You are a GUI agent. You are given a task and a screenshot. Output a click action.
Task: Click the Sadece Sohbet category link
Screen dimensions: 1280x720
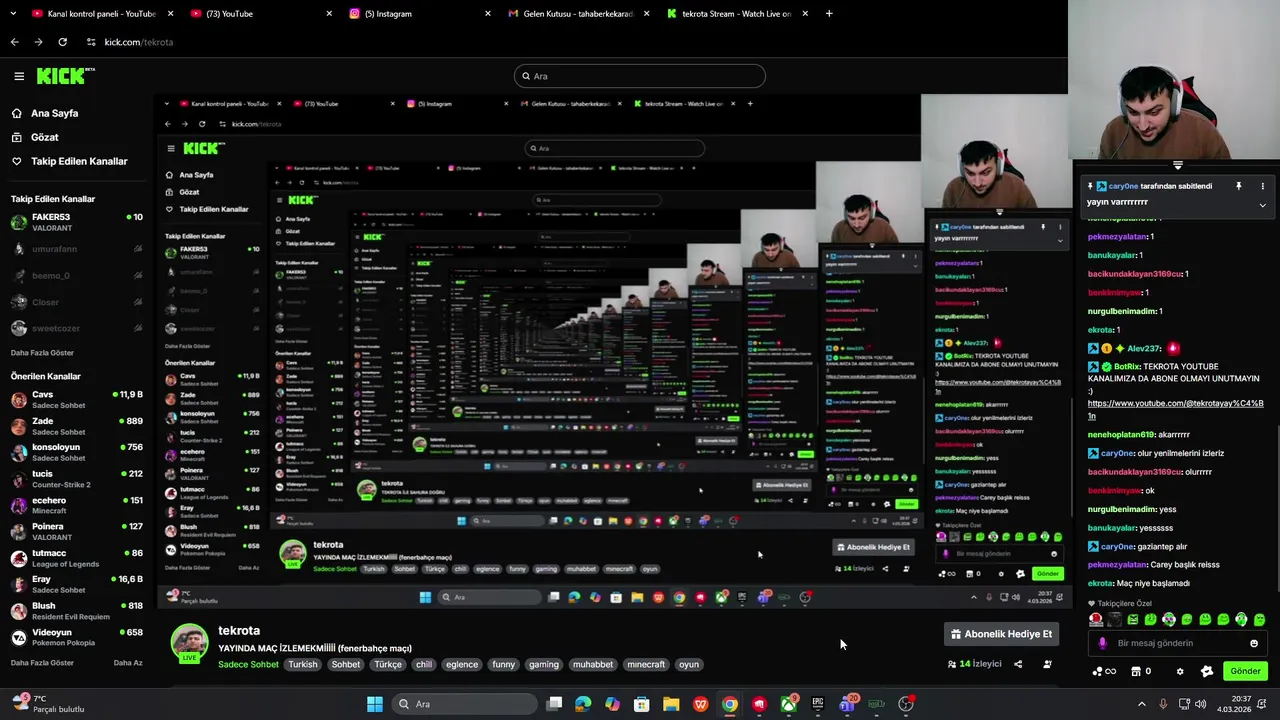(248, 664)
